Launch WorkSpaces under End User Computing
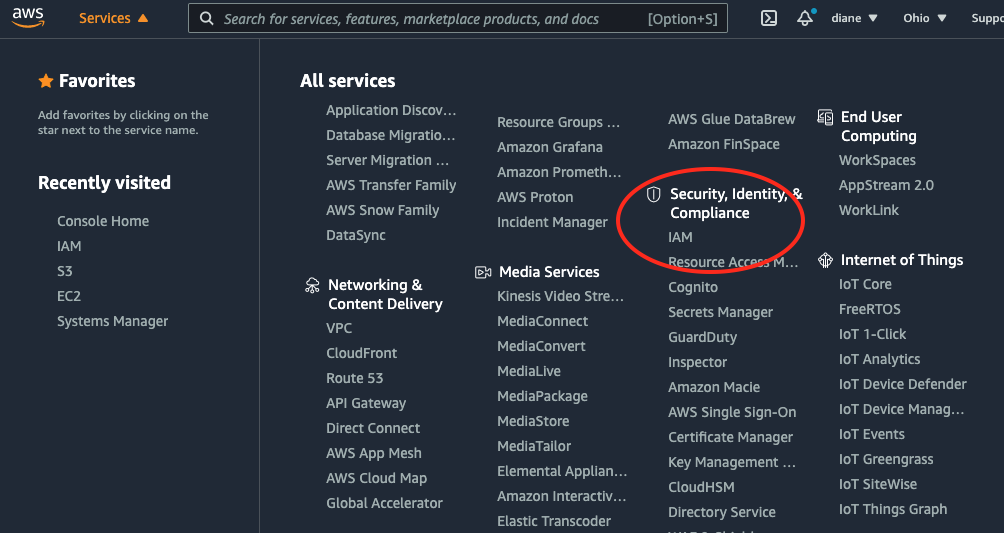 [877, 160]
